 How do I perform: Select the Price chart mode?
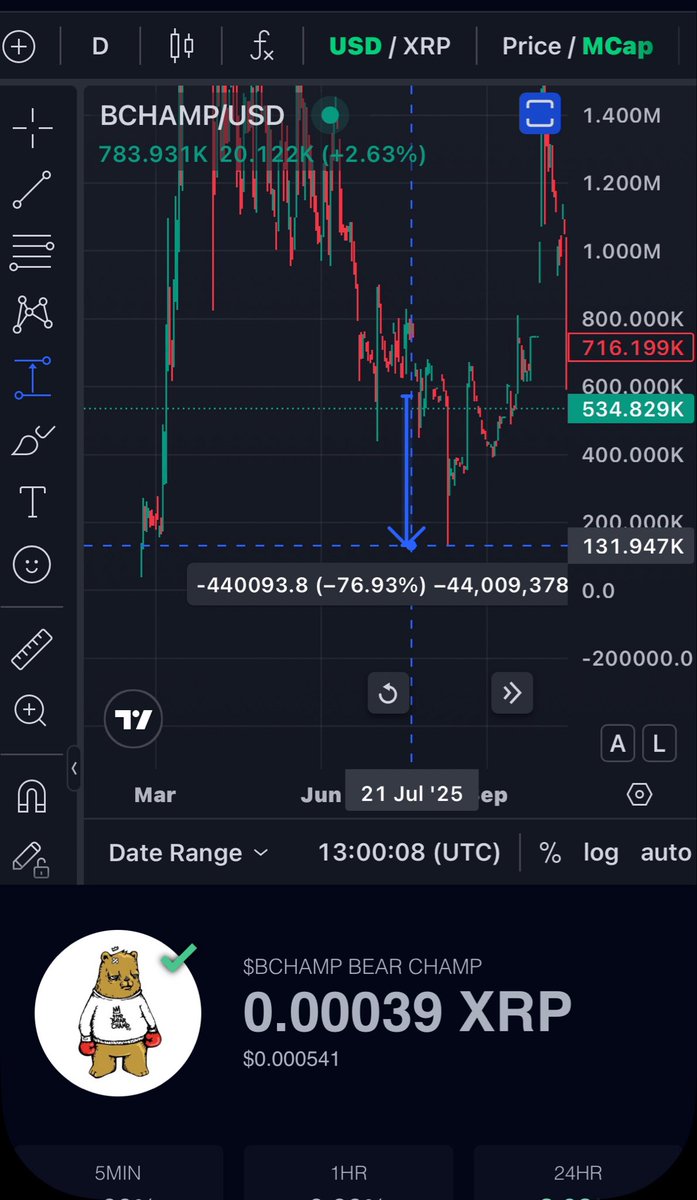531,46
